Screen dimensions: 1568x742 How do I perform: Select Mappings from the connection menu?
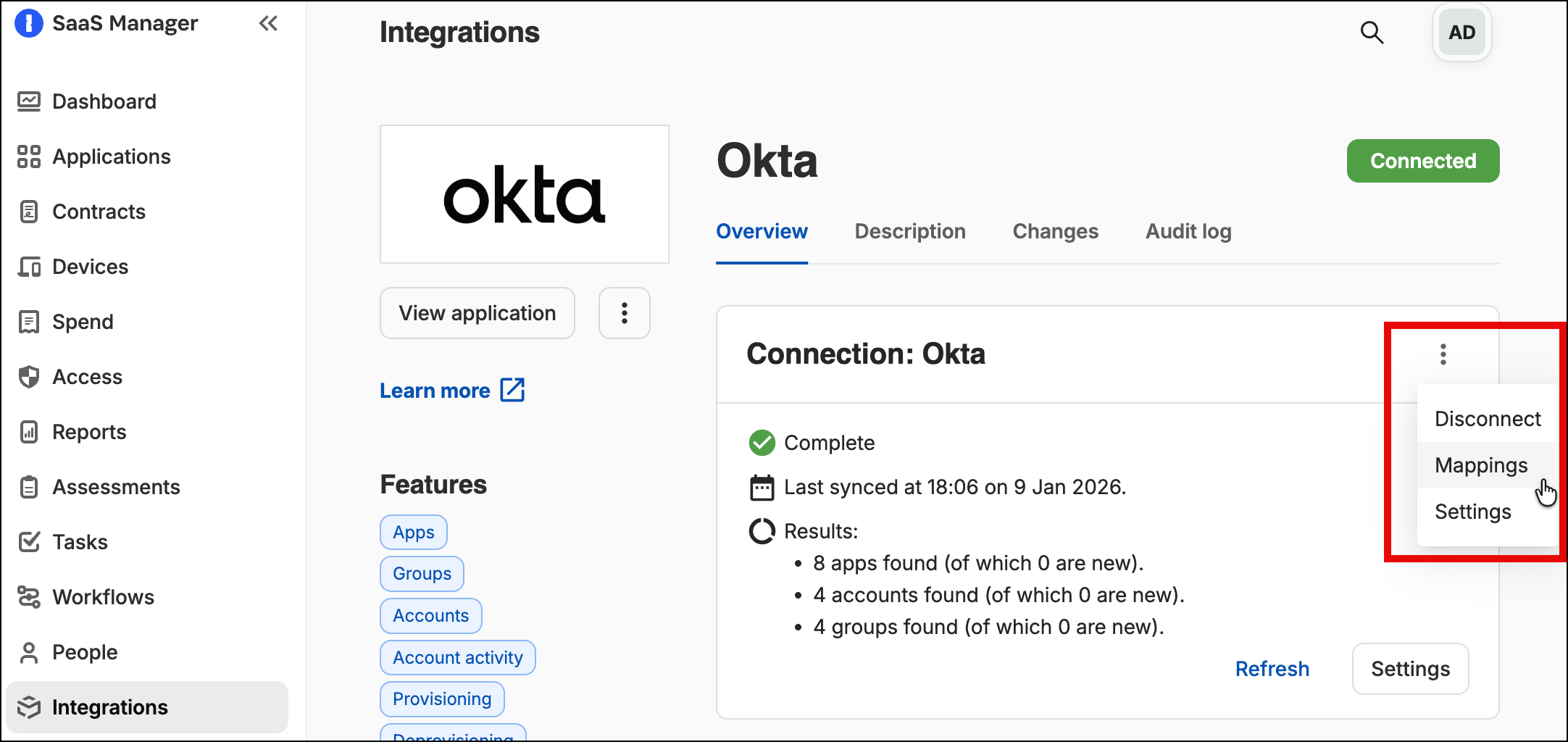pos(1488,465)
